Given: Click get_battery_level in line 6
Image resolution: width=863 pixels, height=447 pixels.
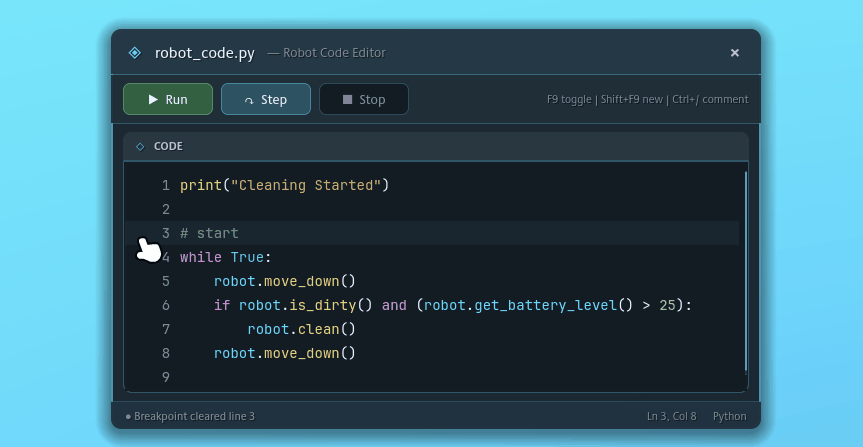Looking at the screenshot, I should click(546, 305).
